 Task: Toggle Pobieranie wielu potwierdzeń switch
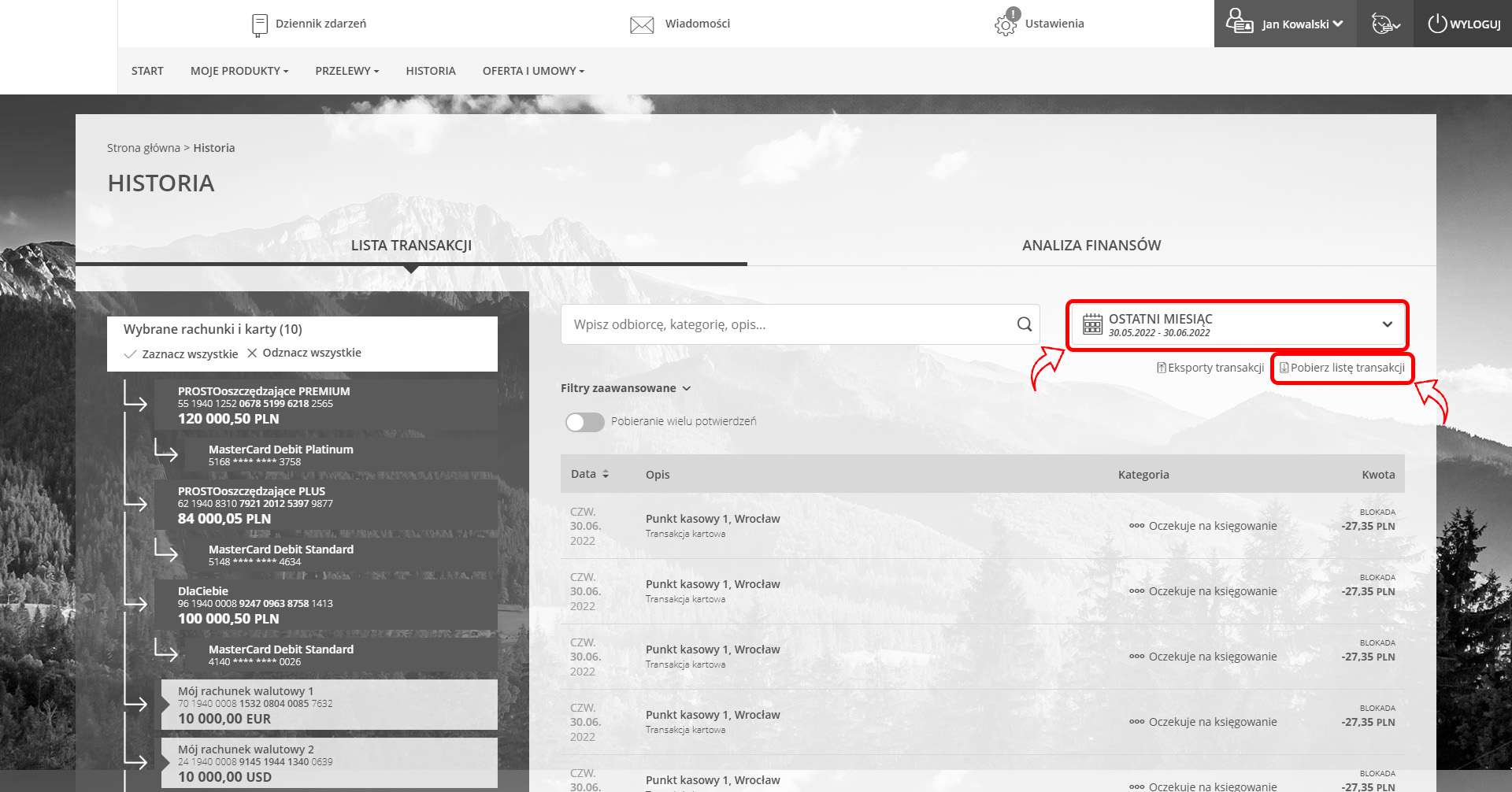(584, 422)
